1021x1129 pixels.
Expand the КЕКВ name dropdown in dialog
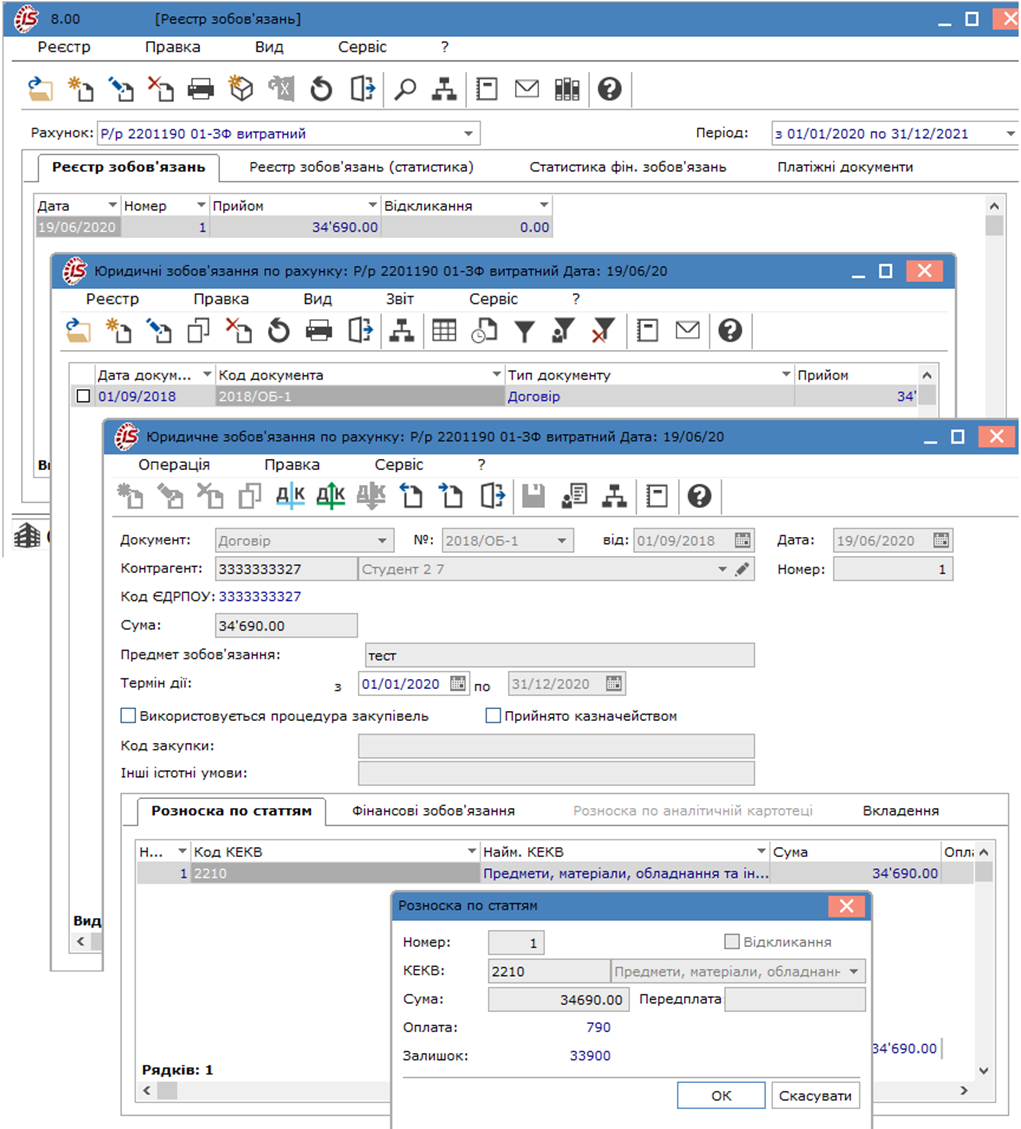[x=854, y=971]
